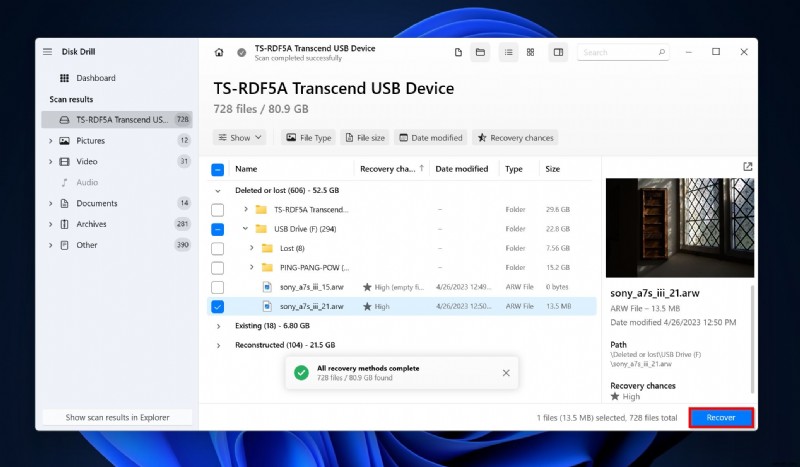Click Show scan results in Explorer

(117, 417)
